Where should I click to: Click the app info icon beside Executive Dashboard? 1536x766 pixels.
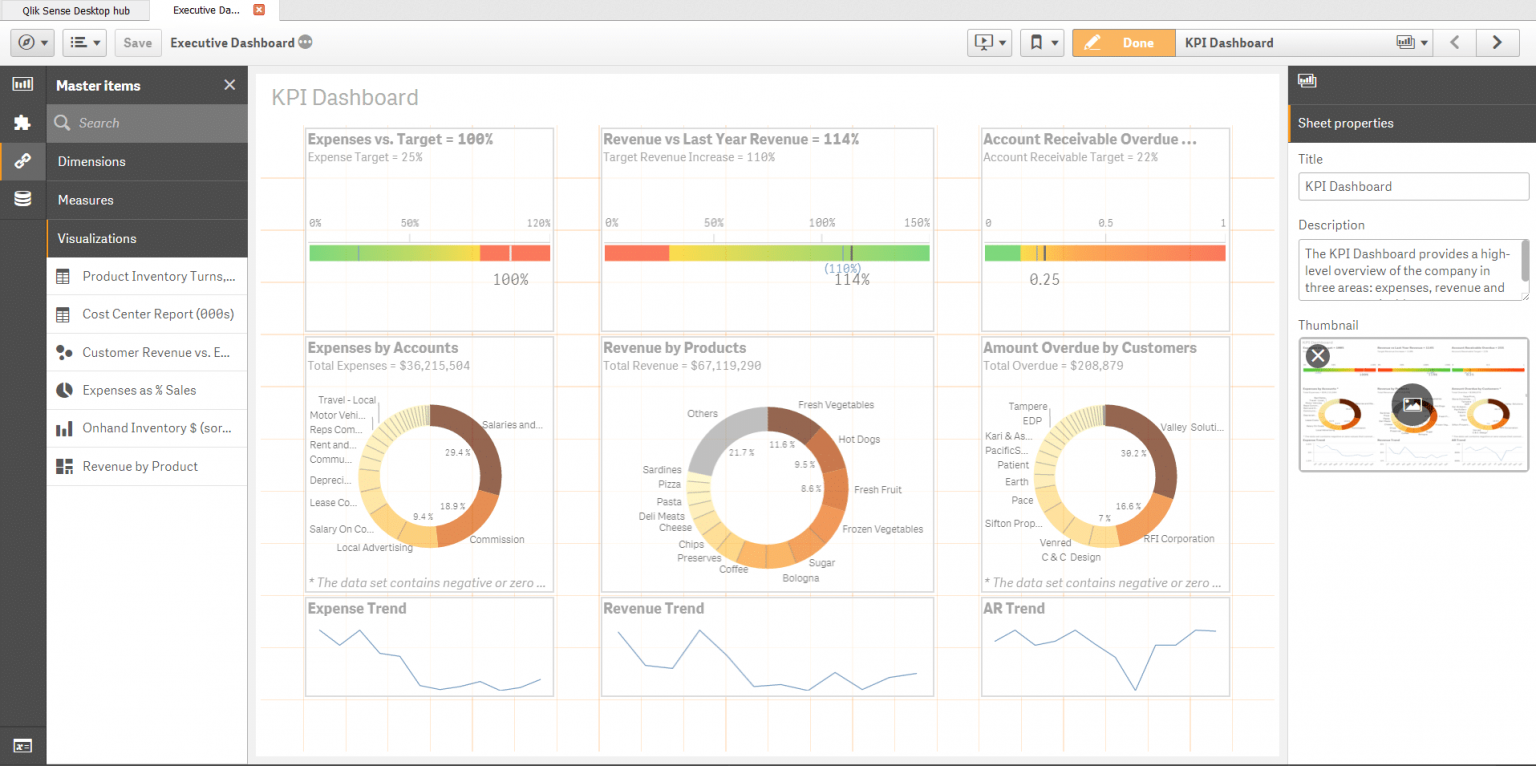(x=305, y=43)
